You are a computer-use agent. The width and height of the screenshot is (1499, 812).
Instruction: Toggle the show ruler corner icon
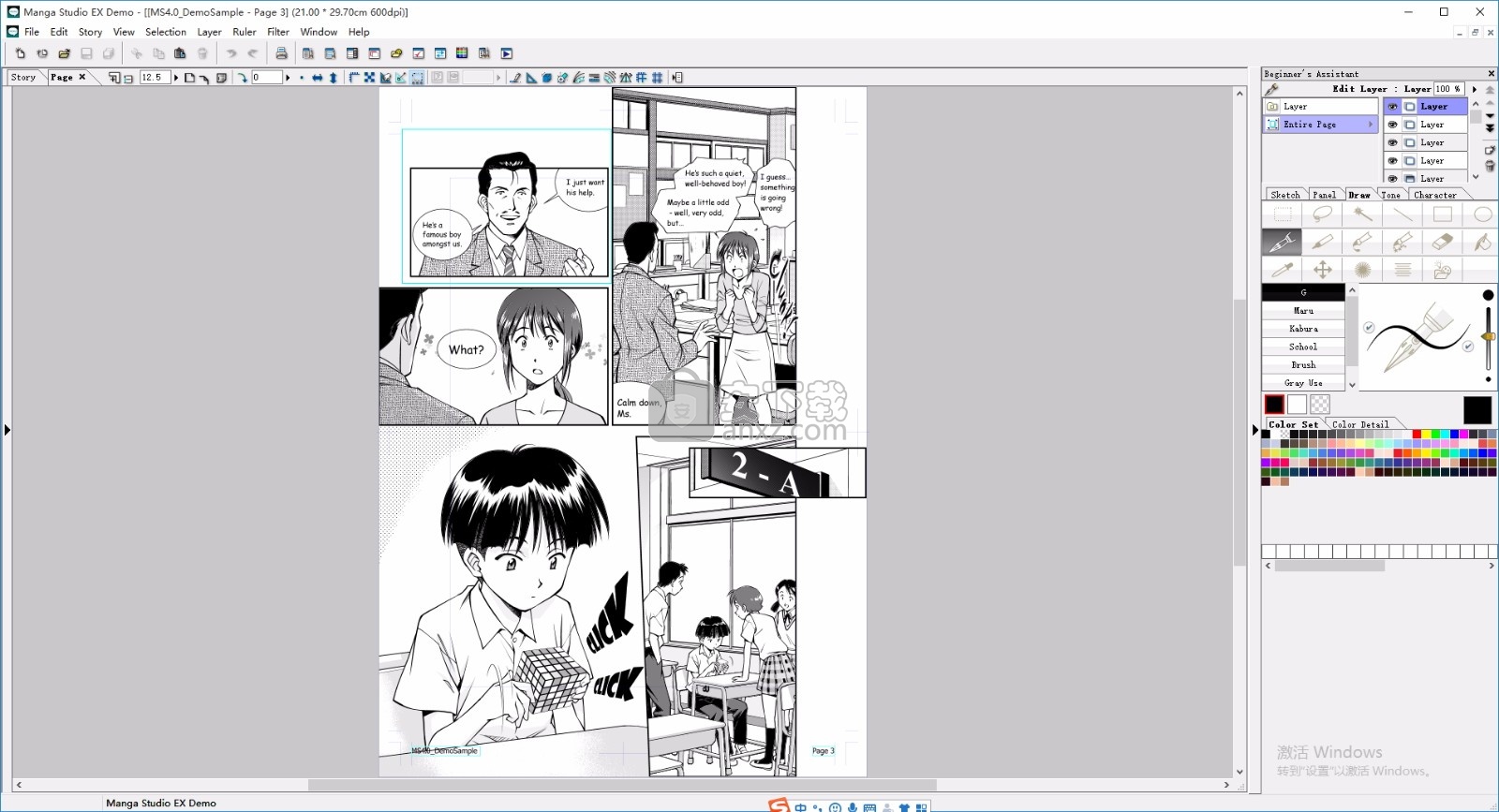point(354,78)
